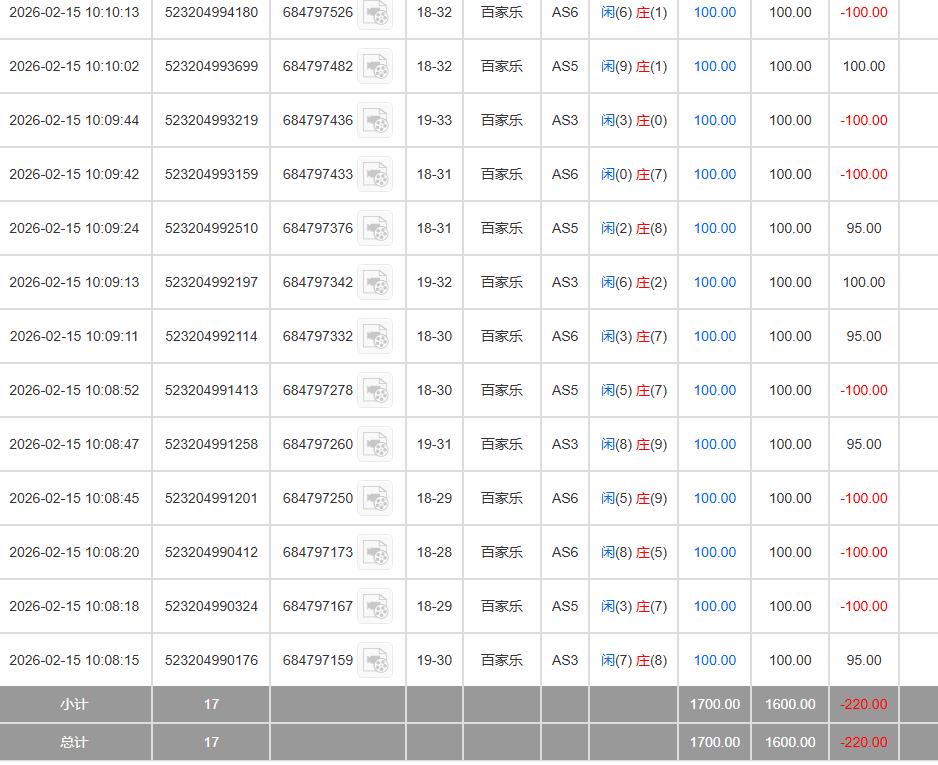938x765 pixels.
Task: View video replay of round 684797376
Action: pyautogui.click(x=375, y=229)
